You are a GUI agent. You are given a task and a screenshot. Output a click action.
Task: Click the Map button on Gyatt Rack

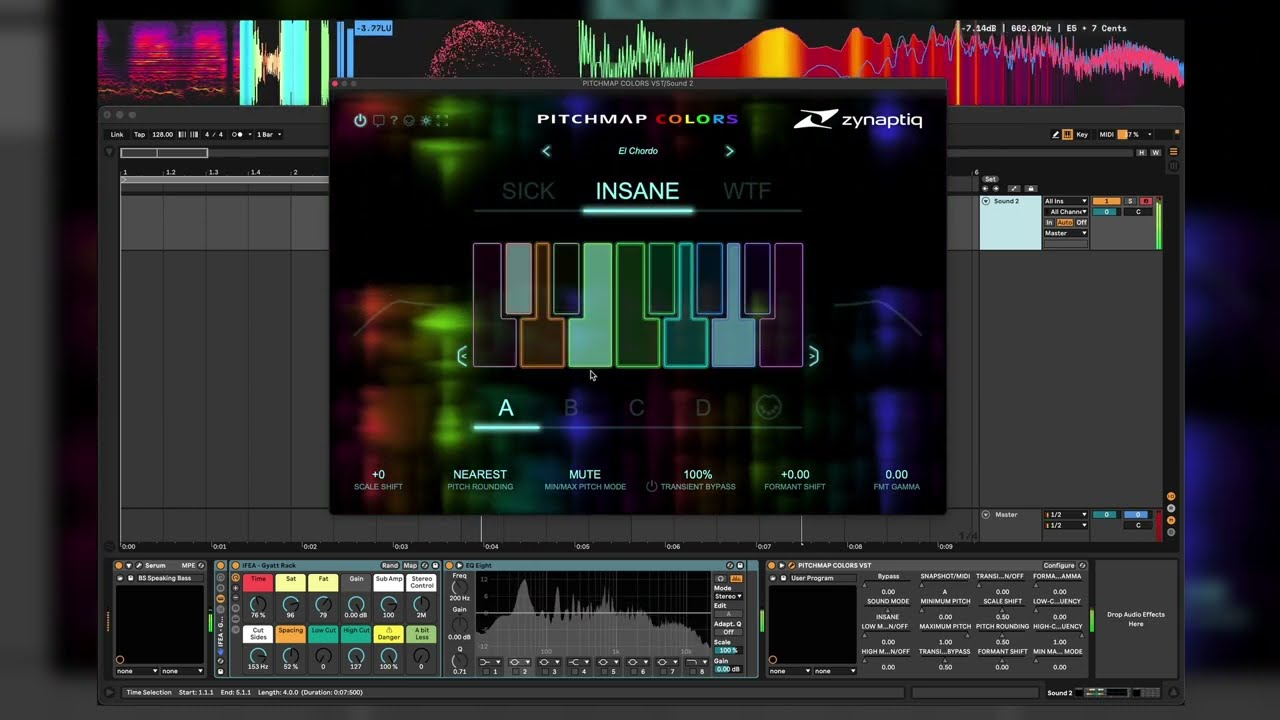[x=410, y=566]
